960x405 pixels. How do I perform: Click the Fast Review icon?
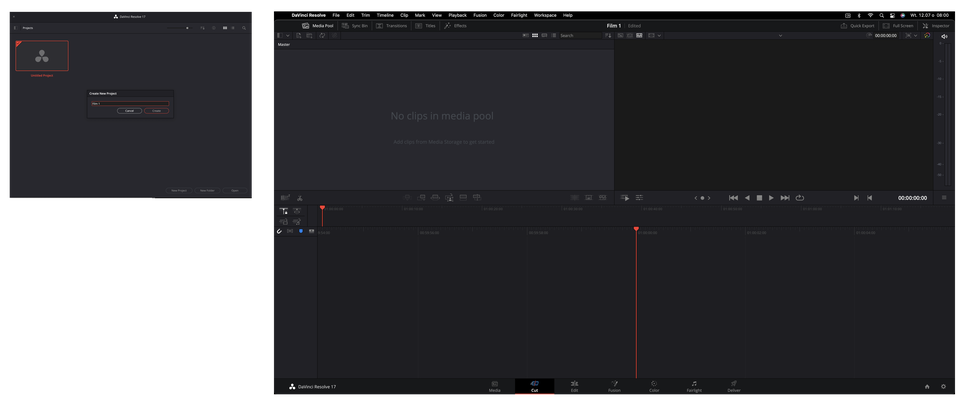pyautogui.click(x=625, y=198)
